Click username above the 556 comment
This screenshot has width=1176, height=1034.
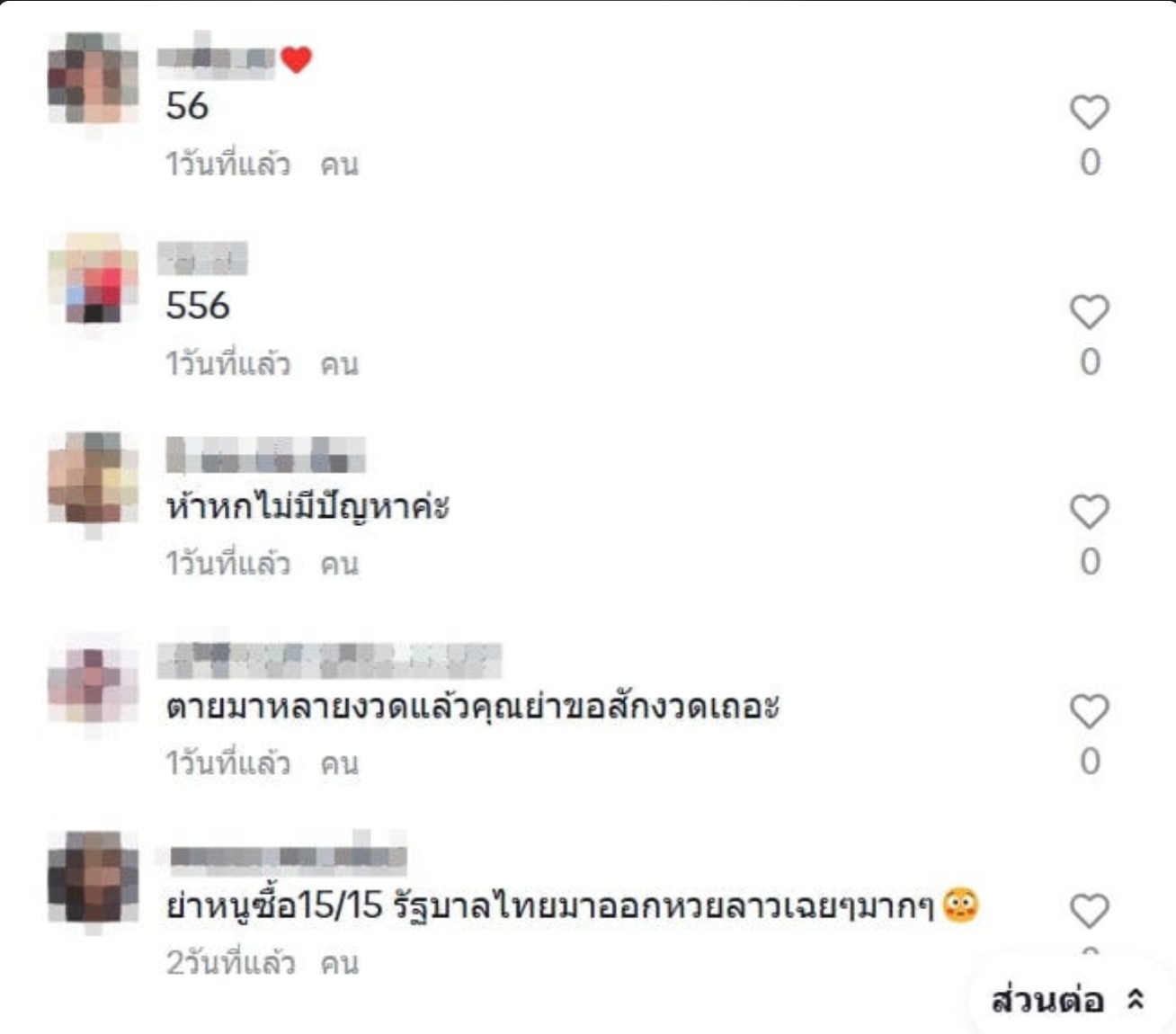click(x=202, y=259)
